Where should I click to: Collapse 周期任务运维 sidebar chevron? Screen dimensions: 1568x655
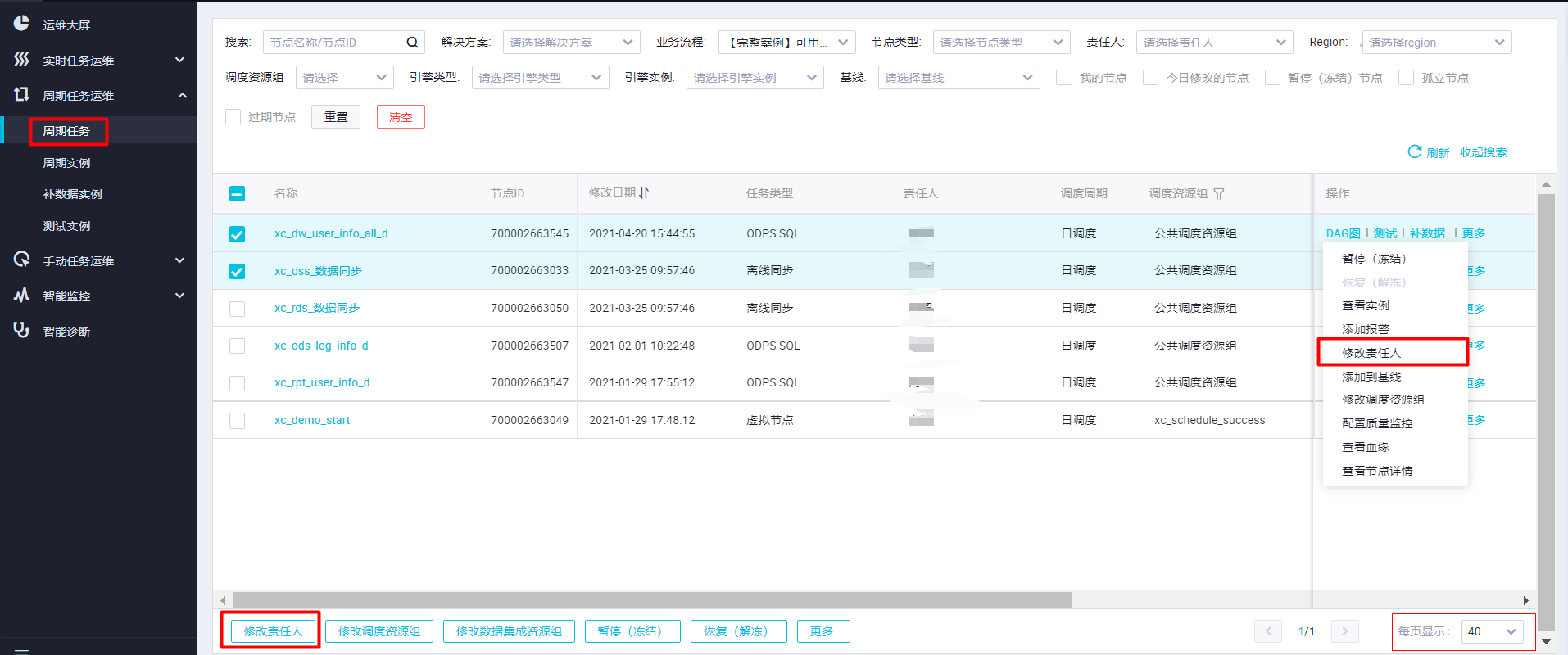pyautogui.click(x=182, y=96)
